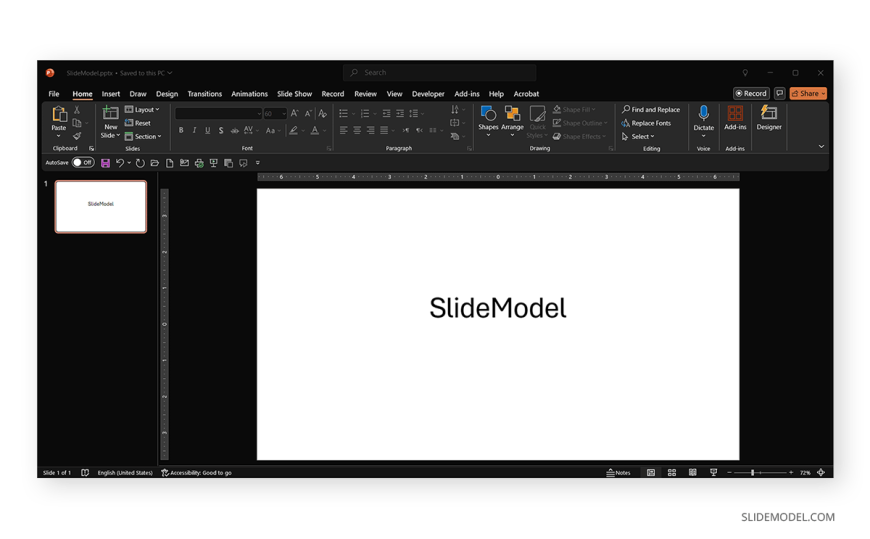This screenshot has width=870, height=539.
Task: Switch to Reading View in status bar
Action: 692,473
